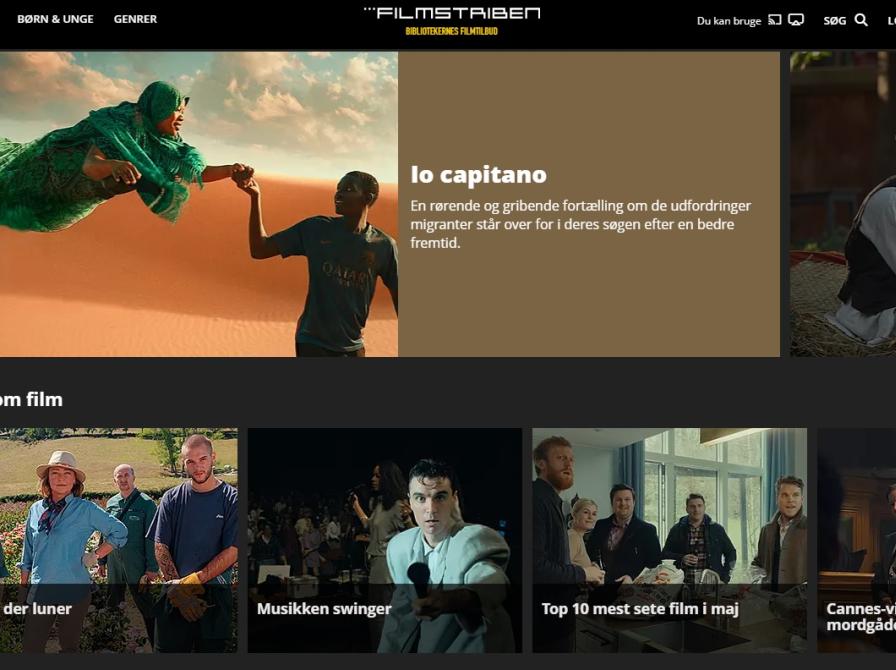Click the cut-off login link at right edge
896x670 pixels.
[890, 20]
